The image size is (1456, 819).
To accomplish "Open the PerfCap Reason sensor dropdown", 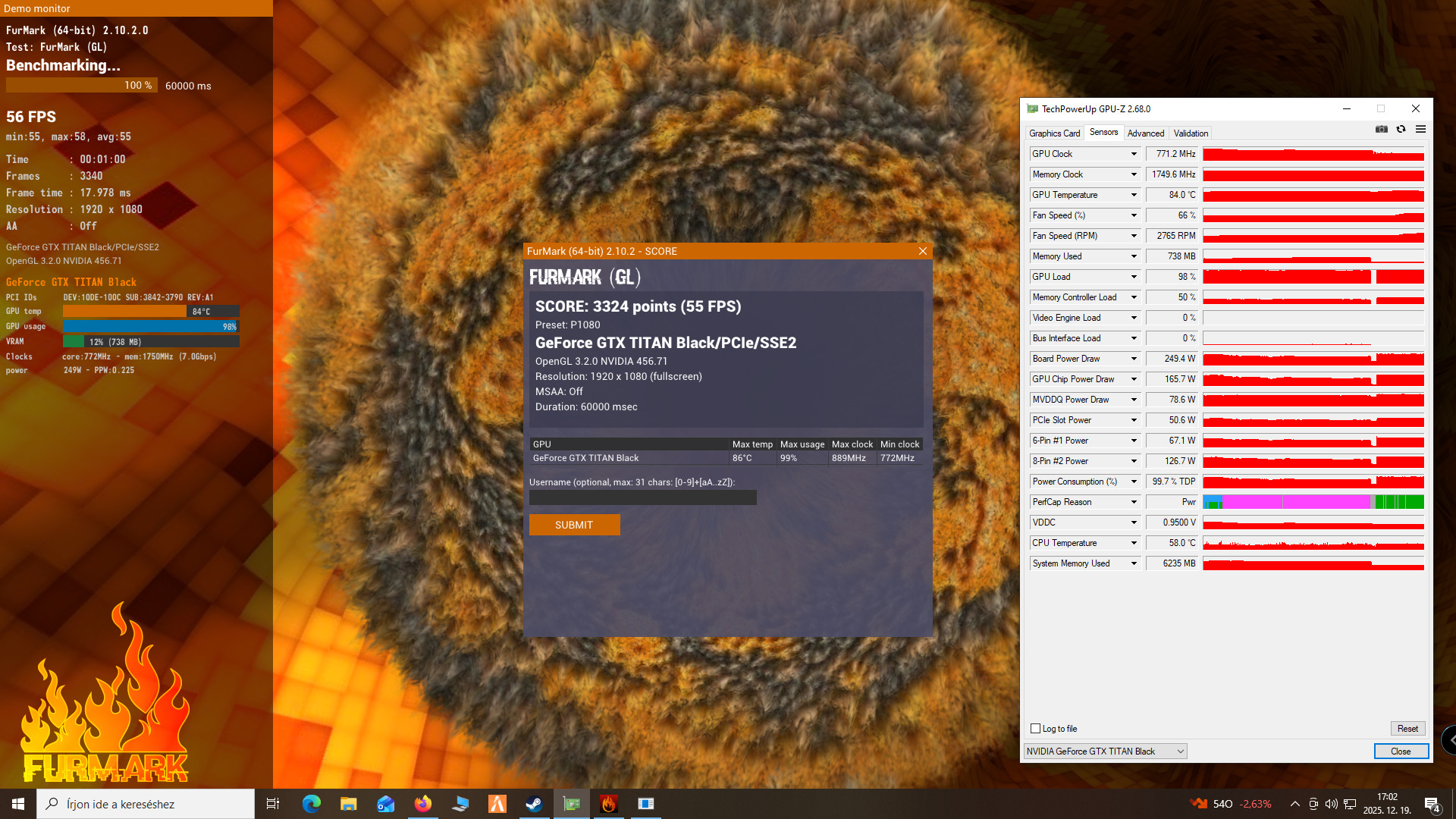I will [x=1134, y=502].
